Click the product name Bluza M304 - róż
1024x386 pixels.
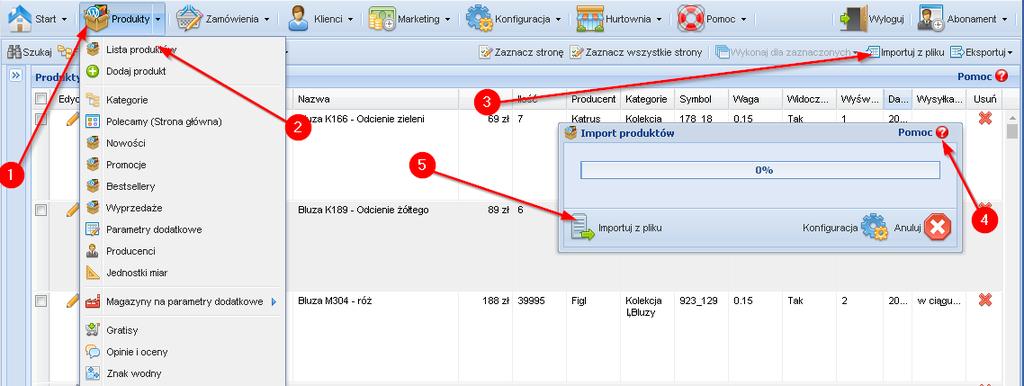tap(335, 300)
